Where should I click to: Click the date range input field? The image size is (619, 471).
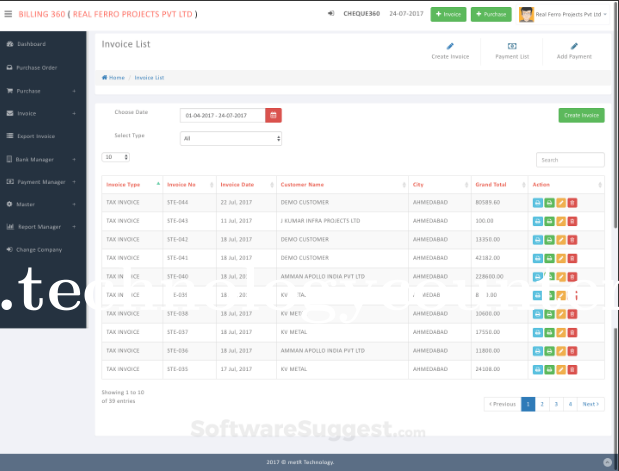pyautogui.click(x=223, y=115)
